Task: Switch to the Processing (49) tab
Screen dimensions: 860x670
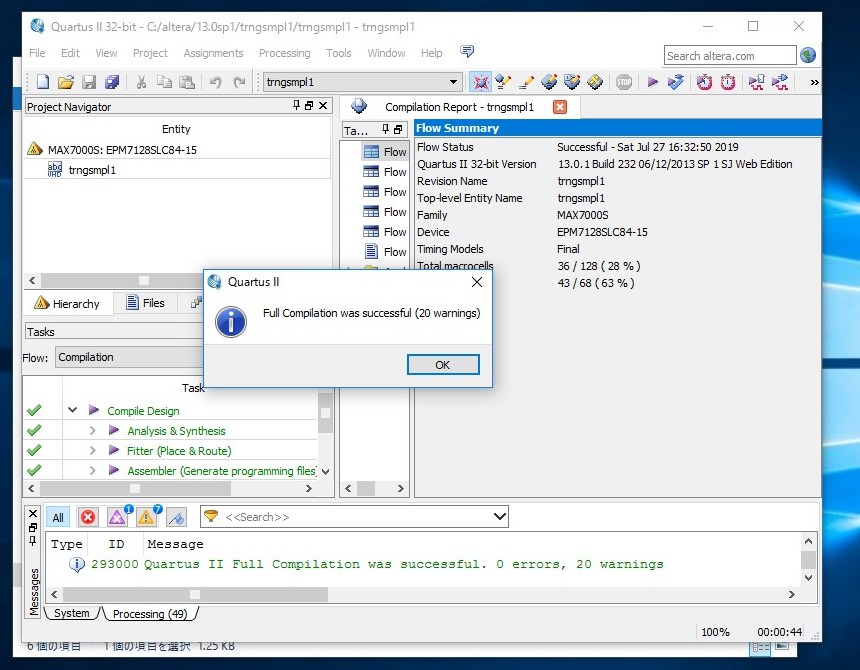Action: click(x=150, y=614)
